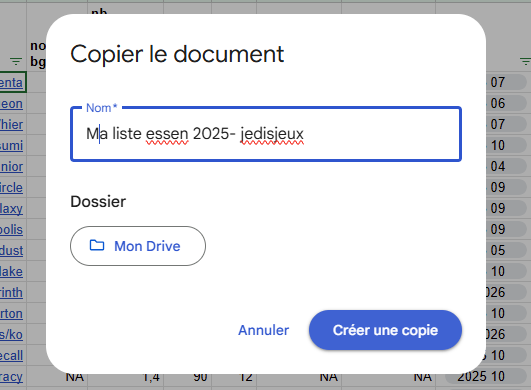531x390 pixels.
Task: Open the right column filter icon
Action: pyautogui.click(x=525, y=61)
